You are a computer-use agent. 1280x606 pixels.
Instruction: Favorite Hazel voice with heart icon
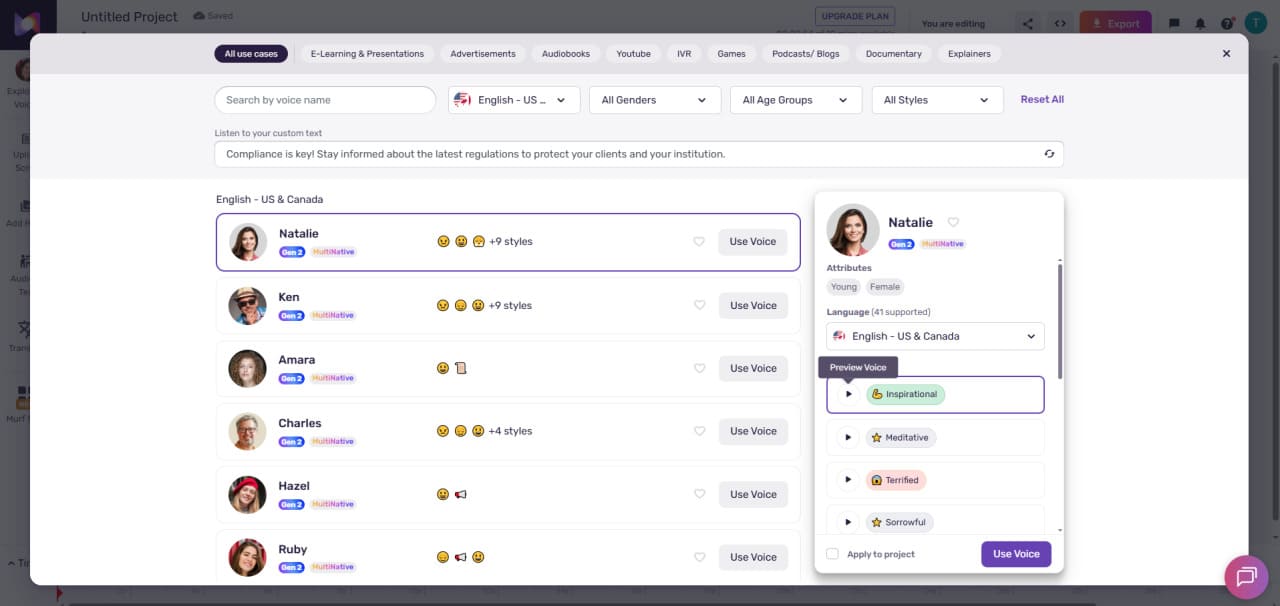[699, 494]
